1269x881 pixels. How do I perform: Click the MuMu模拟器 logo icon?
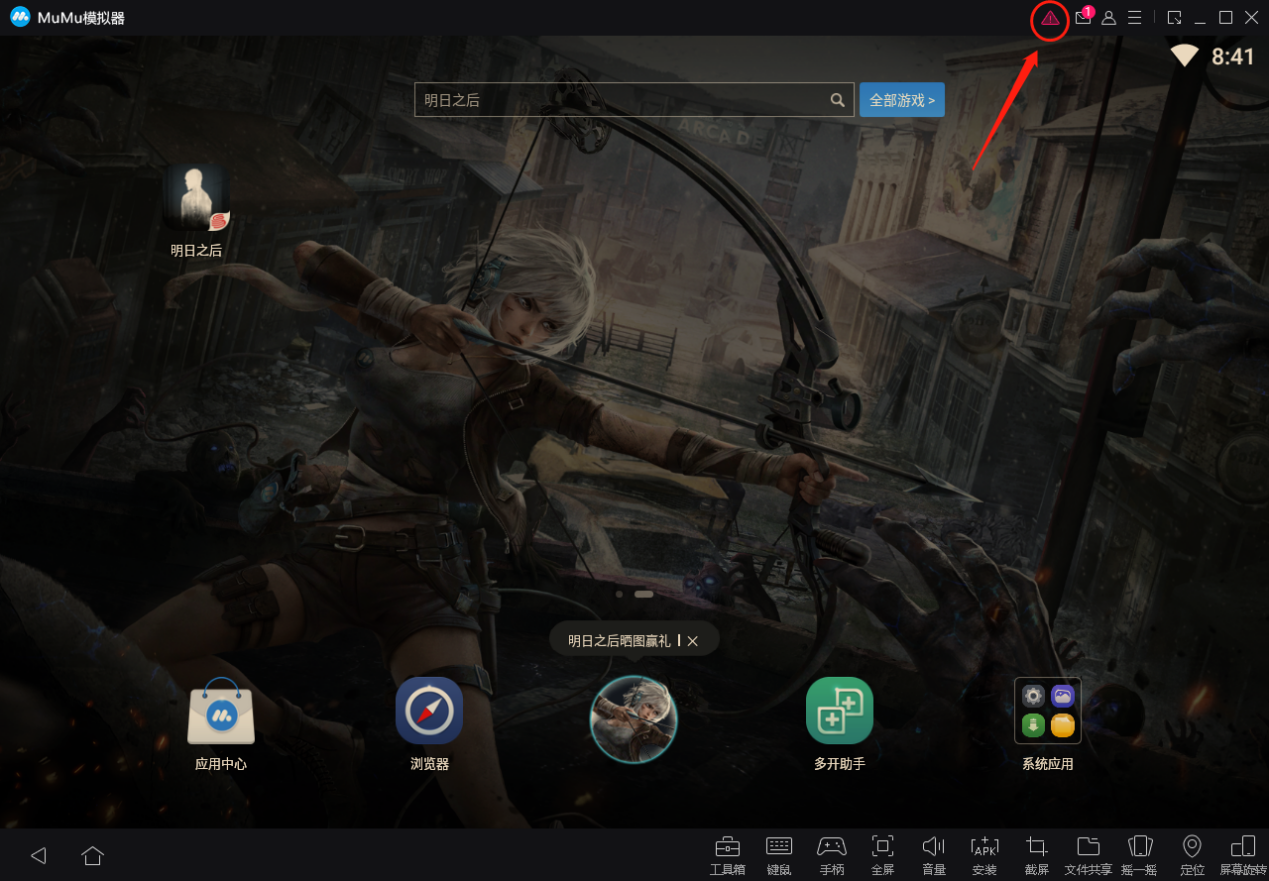coord(20,18)
